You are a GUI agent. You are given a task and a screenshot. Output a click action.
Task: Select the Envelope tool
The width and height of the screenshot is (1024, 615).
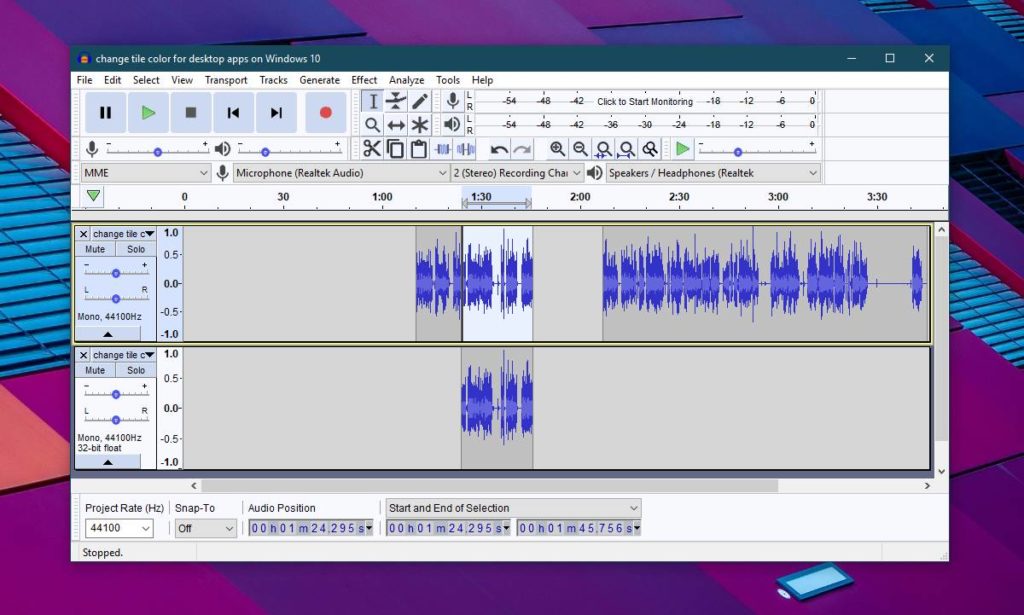click(394, 101)
